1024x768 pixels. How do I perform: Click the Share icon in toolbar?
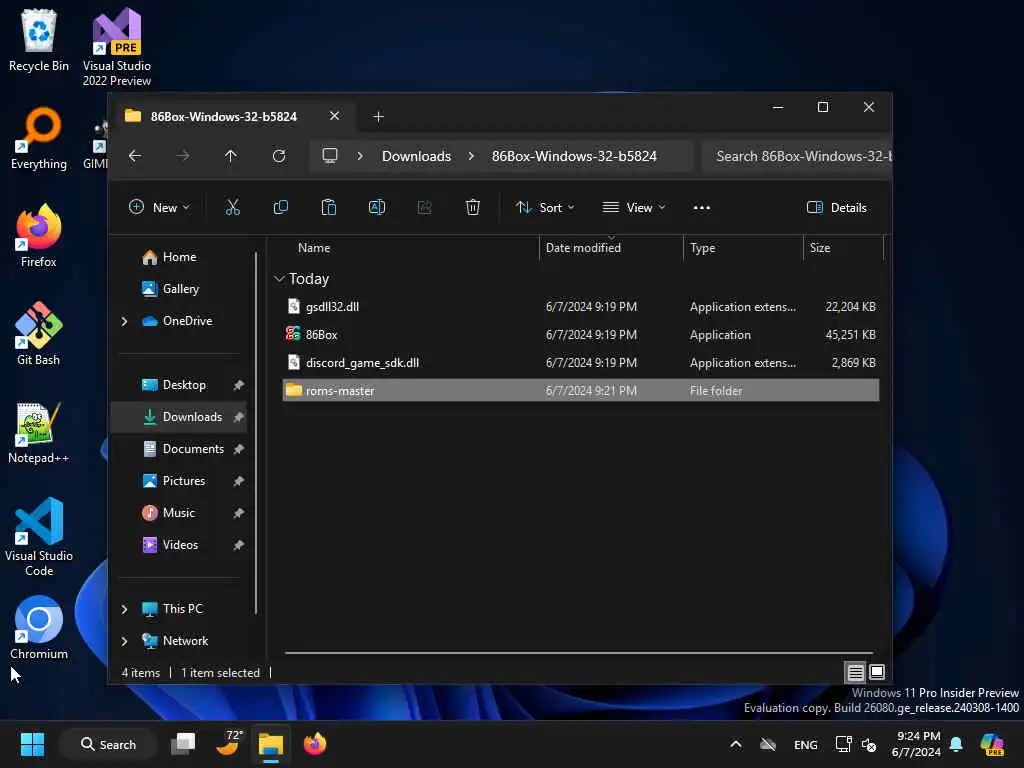point(424,208)
